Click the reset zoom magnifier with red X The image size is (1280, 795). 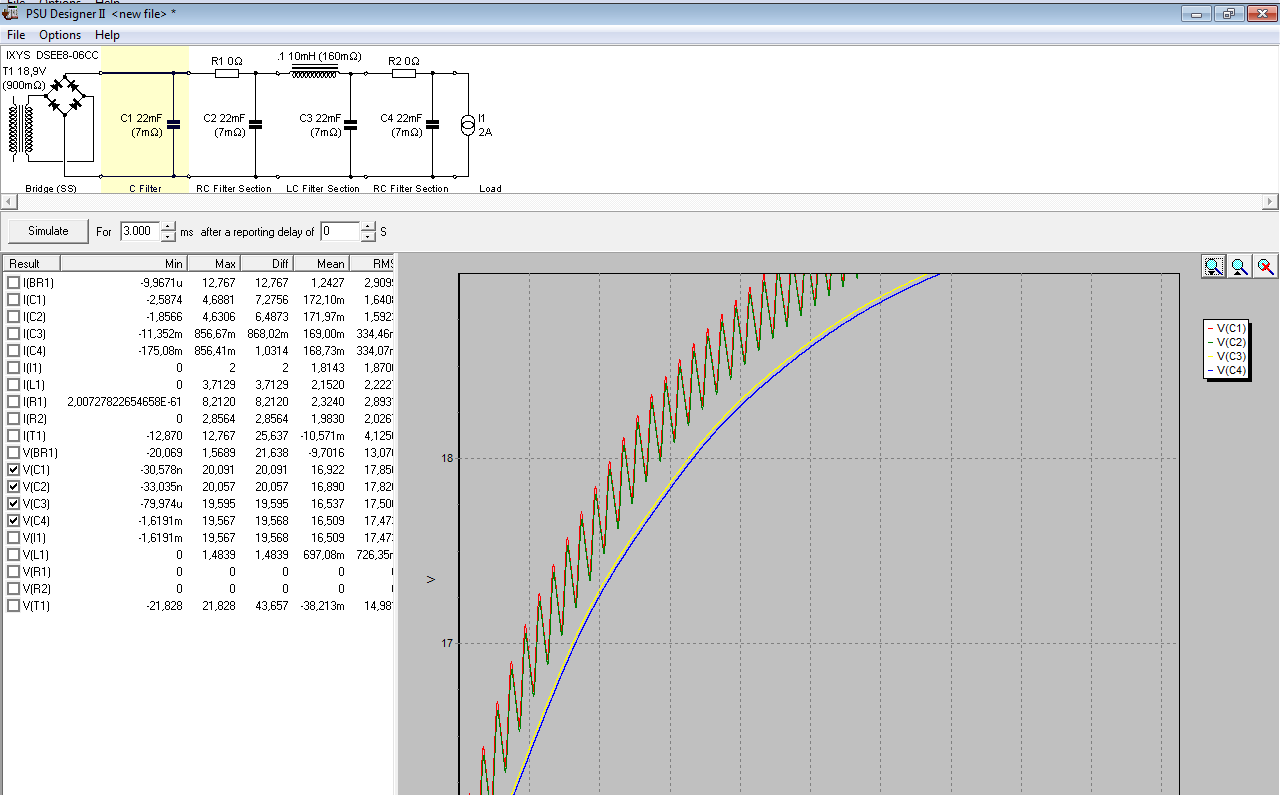(1265, 266)
